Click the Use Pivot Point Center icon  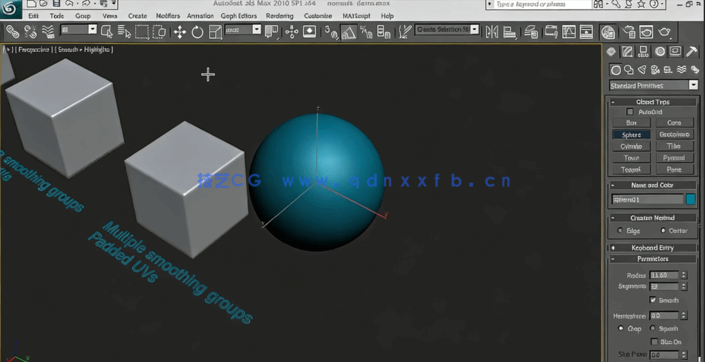[271, 31]
